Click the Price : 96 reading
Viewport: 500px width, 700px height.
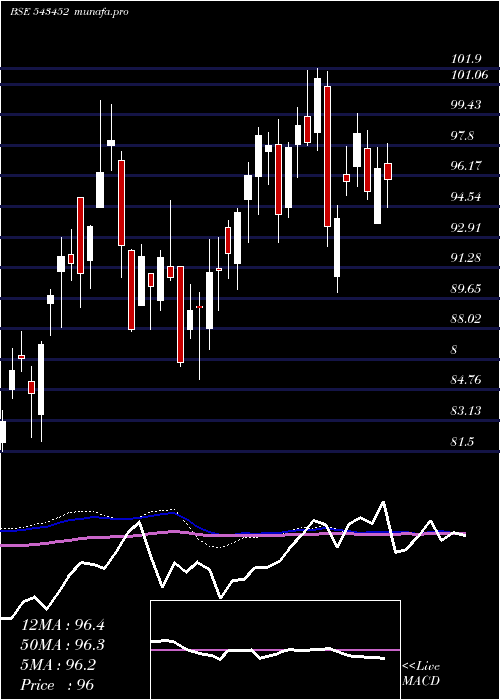click(58, 685)
